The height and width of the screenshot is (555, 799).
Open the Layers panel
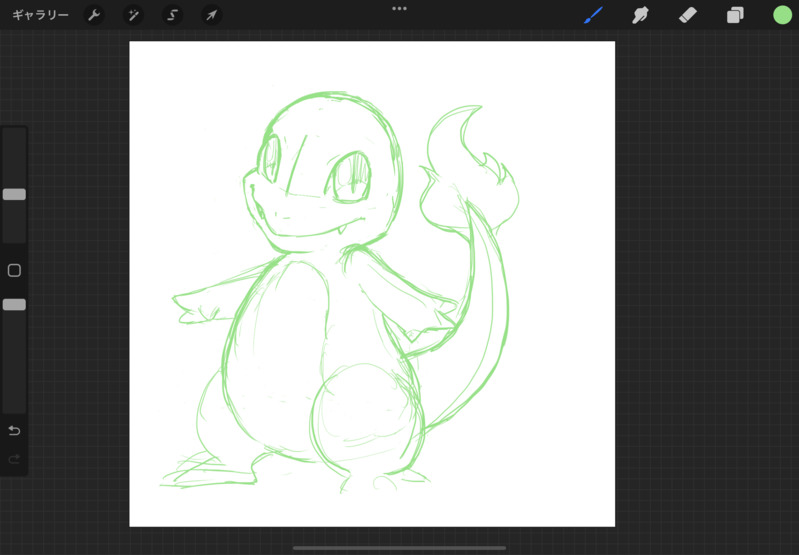(735, 15)
